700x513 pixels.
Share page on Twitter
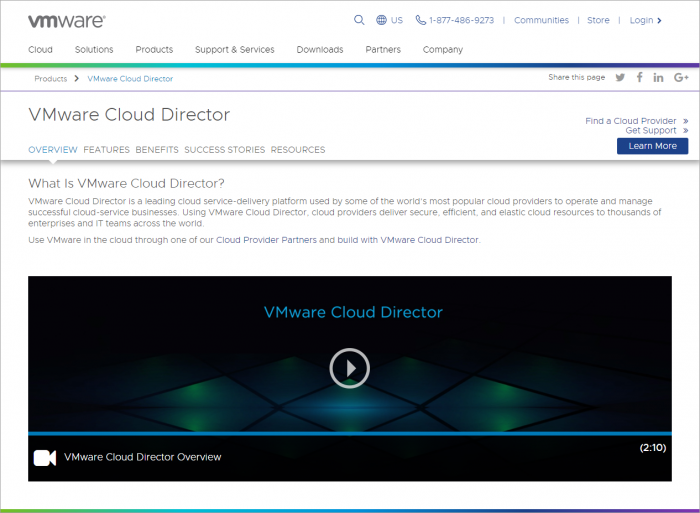pos(620,78)
